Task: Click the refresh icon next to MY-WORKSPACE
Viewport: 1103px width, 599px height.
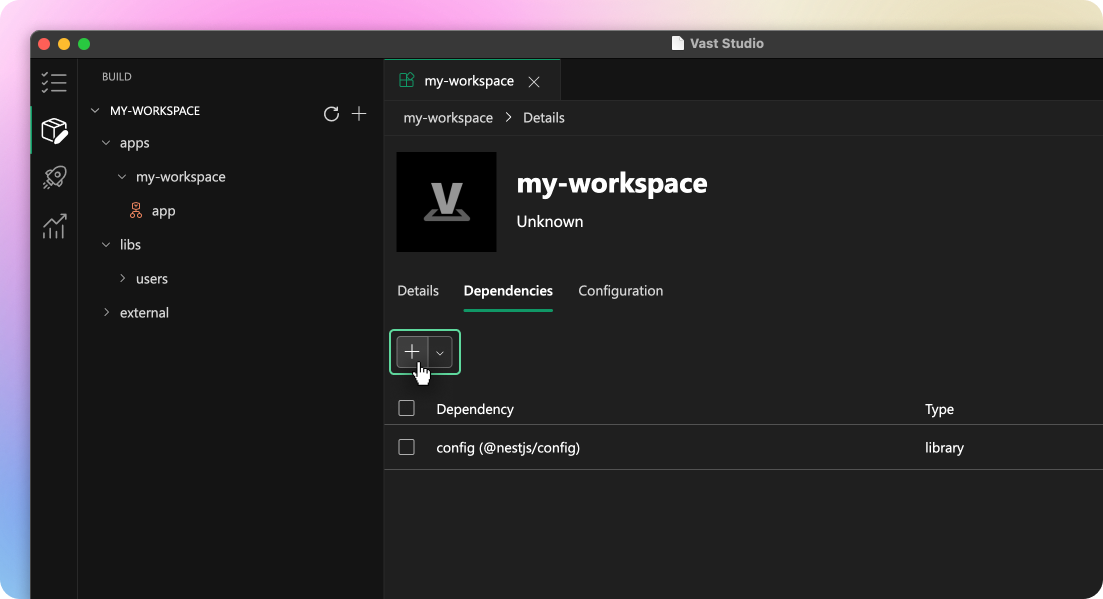Action: 331,114
